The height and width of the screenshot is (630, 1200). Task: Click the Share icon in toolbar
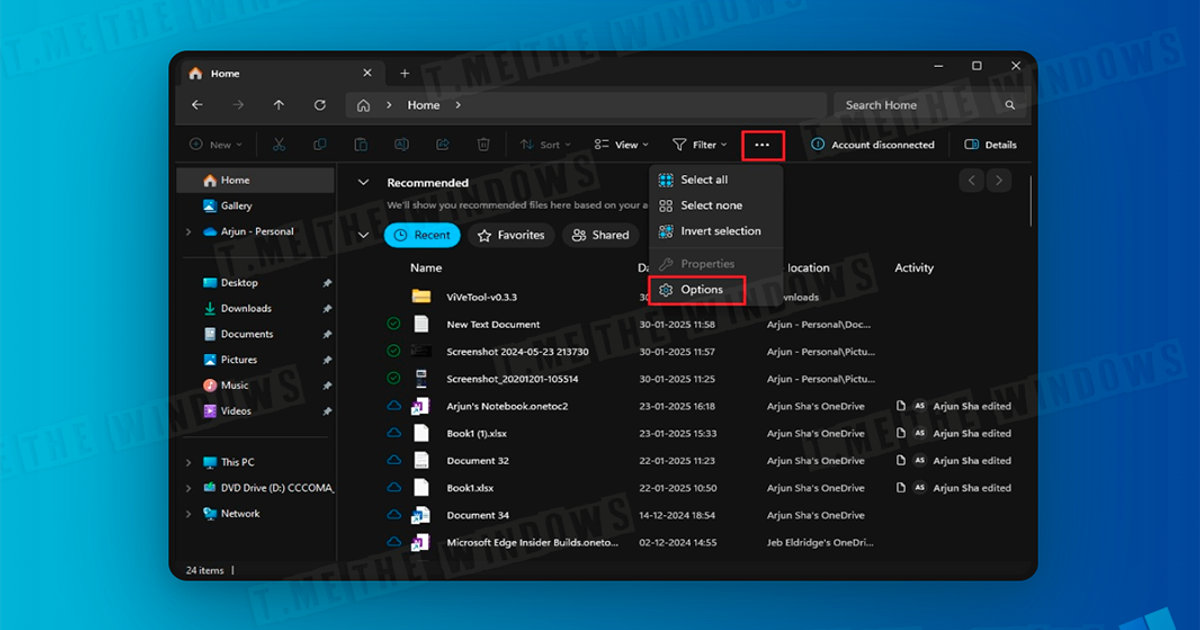click(x=442, y=145)
